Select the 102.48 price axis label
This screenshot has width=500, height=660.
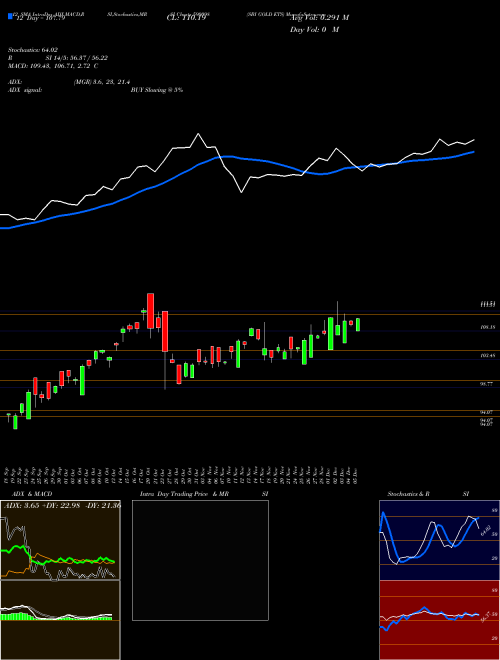pyautogui.click(x=487, y=356)
